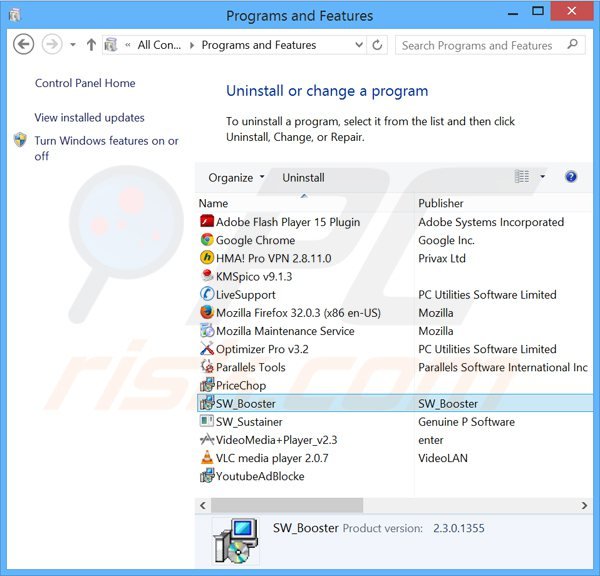
Task: Select Parallels Tools program name
Action: tap(251, 367)
